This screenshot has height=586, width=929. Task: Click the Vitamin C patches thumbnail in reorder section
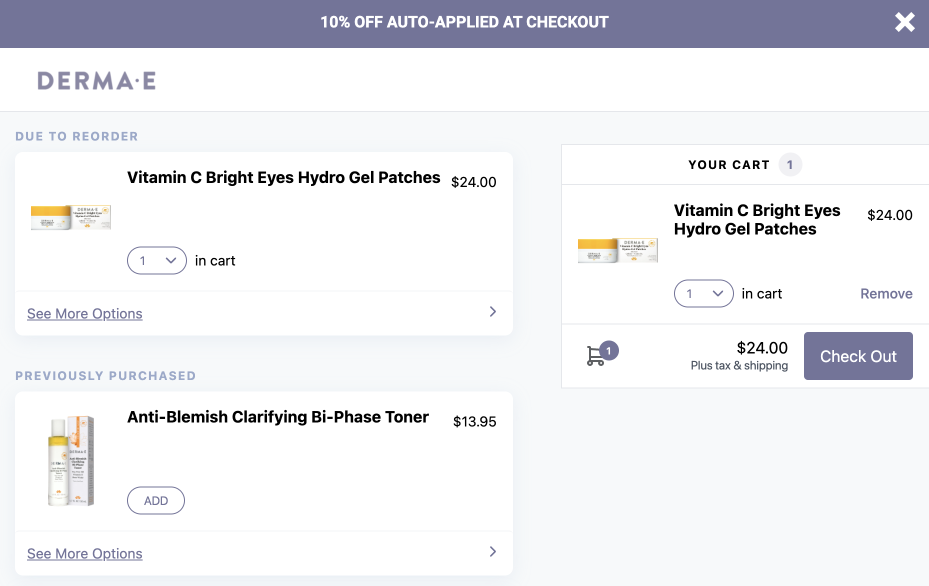coord(70,217)
